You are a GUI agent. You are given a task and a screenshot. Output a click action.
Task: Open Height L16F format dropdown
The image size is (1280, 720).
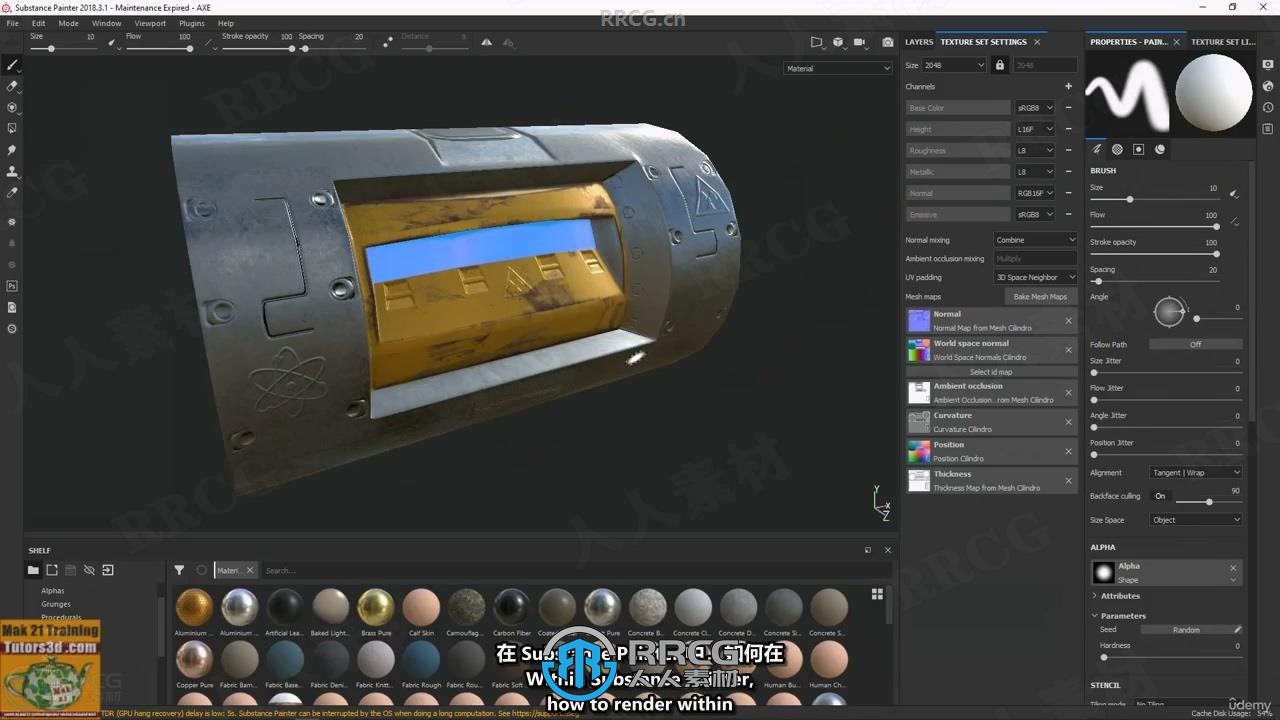pyautogui.click(x=1035, y=129)
